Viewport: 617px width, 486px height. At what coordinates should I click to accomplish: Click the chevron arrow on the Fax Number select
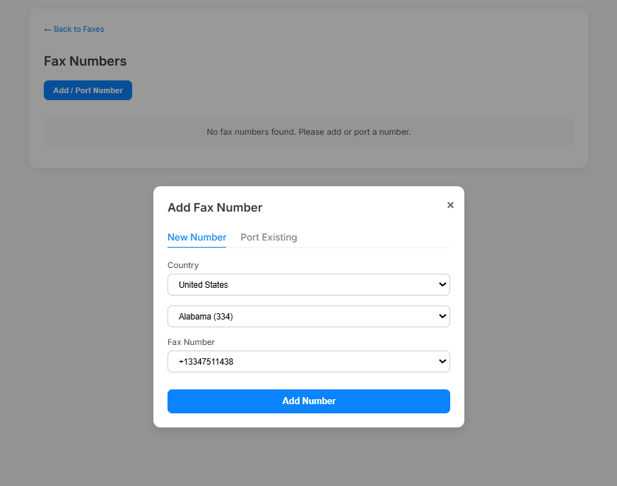pos(442,361)
